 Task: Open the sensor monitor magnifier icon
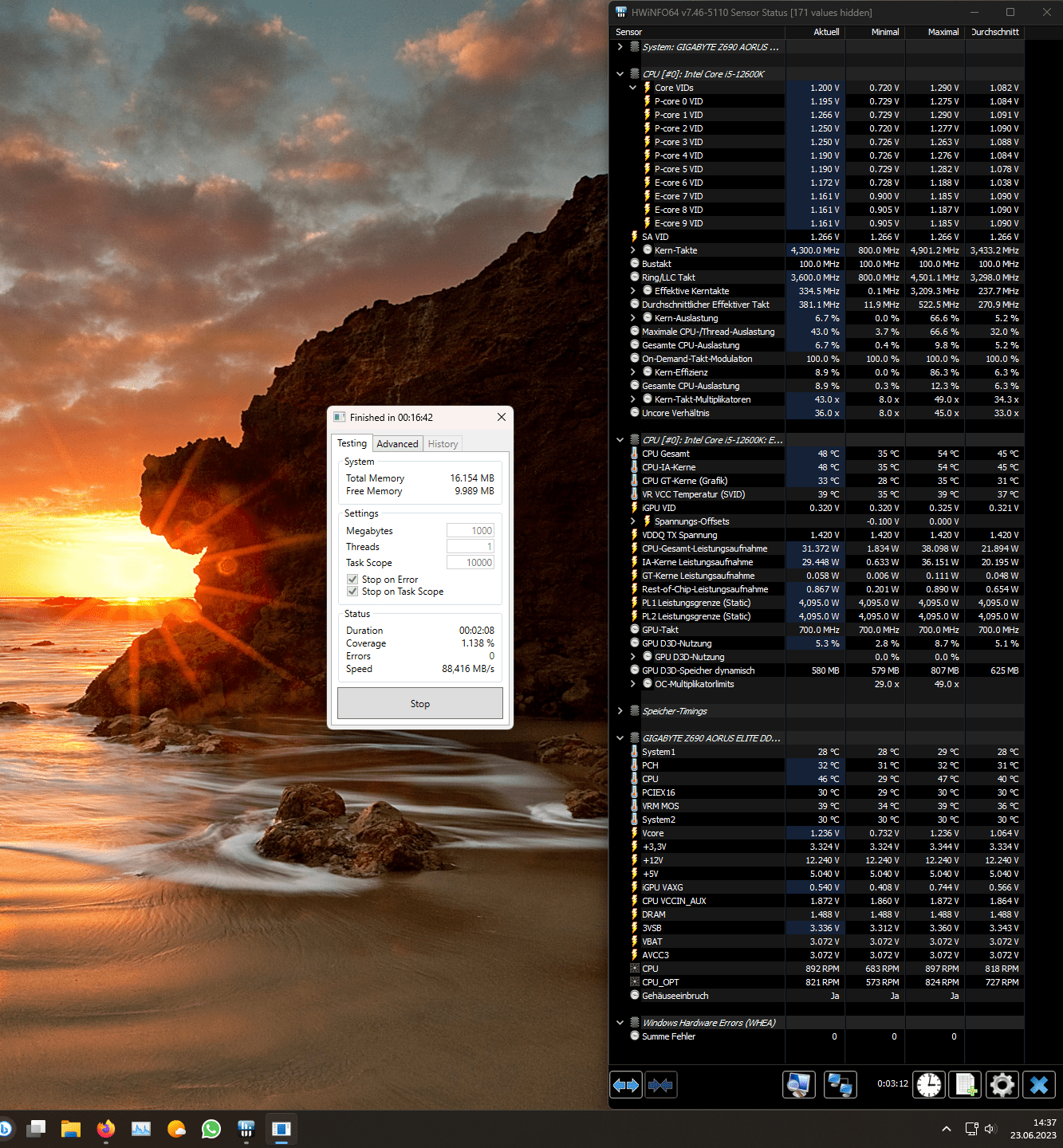[798, 1085]
